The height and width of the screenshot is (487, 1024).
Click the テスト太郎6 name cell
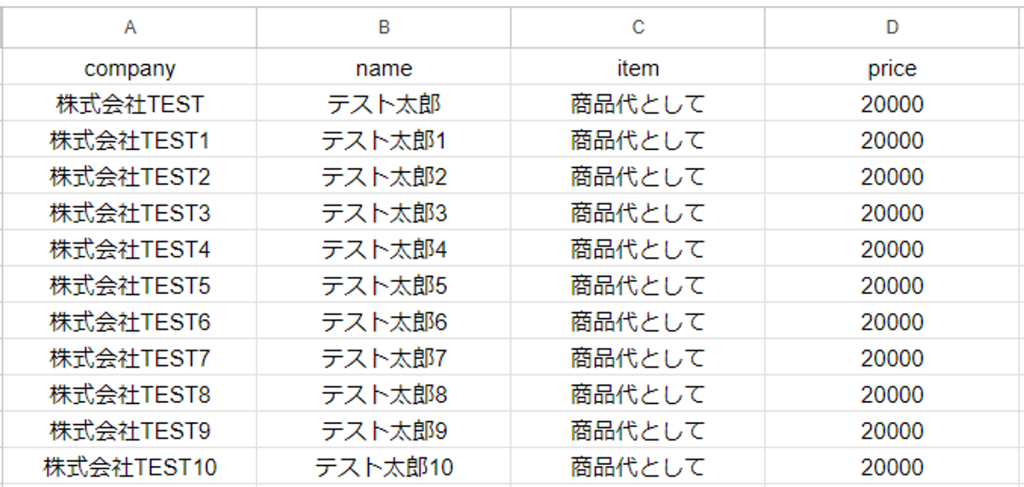click(x=384, y=322)
